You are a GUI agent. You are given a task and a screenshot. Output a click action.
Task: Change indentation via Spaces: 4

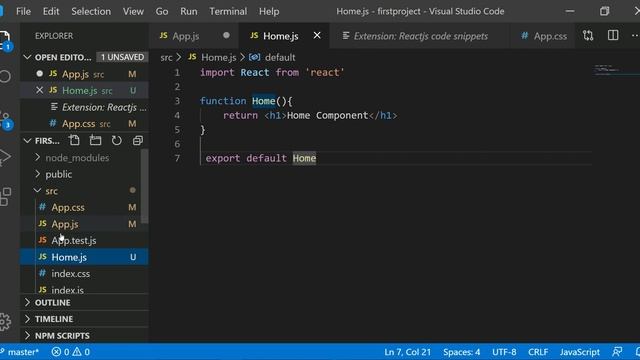(x=462, y=352)
